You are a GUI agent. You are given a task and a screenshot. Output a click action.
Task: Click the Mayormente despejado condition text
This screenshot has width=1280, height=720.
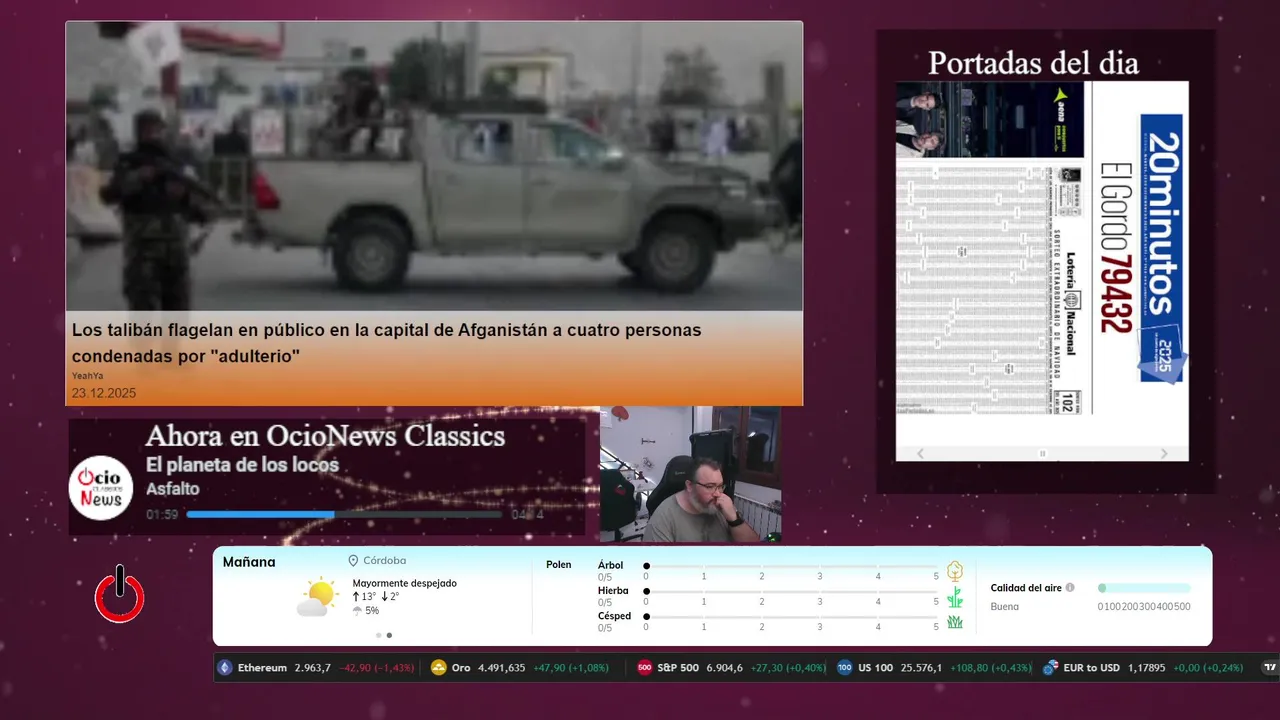click(x=404, y=583)
